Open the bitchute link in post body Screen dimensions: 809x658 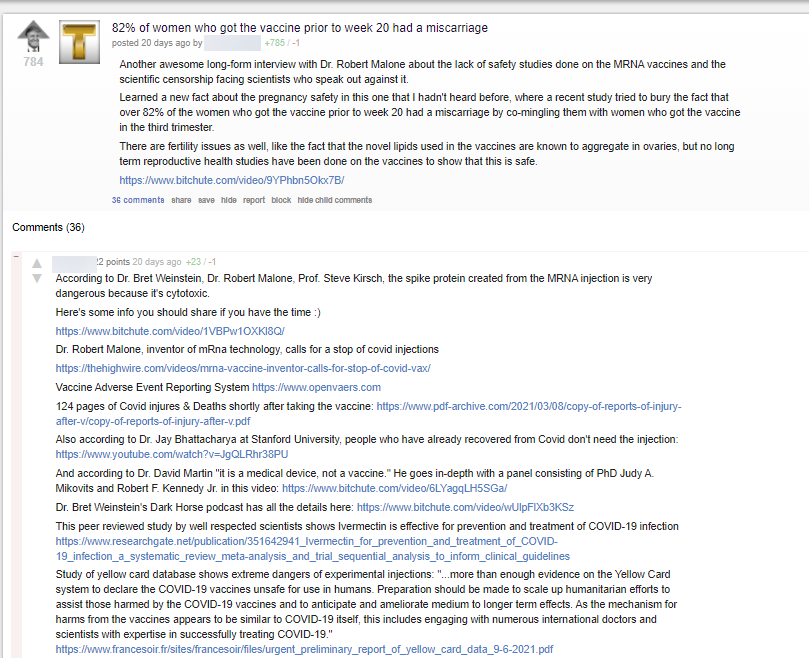point(231,180)
